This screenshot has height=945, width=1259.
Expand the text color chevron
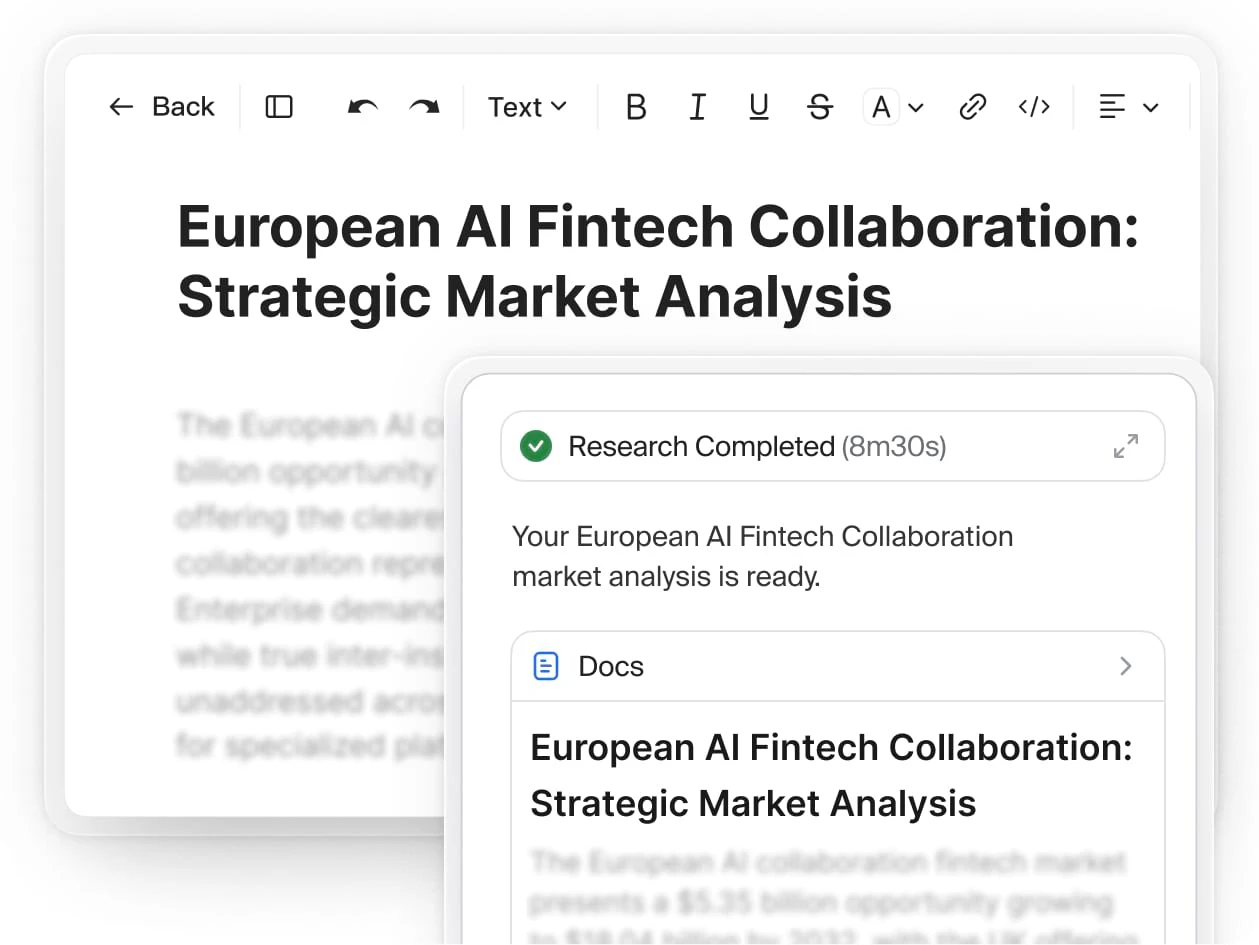tap(916, 107)
